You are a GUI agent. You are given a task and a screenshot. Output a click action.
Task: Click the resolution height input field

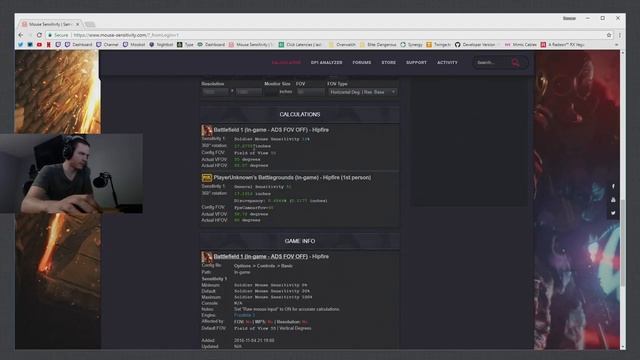(248, 92)
